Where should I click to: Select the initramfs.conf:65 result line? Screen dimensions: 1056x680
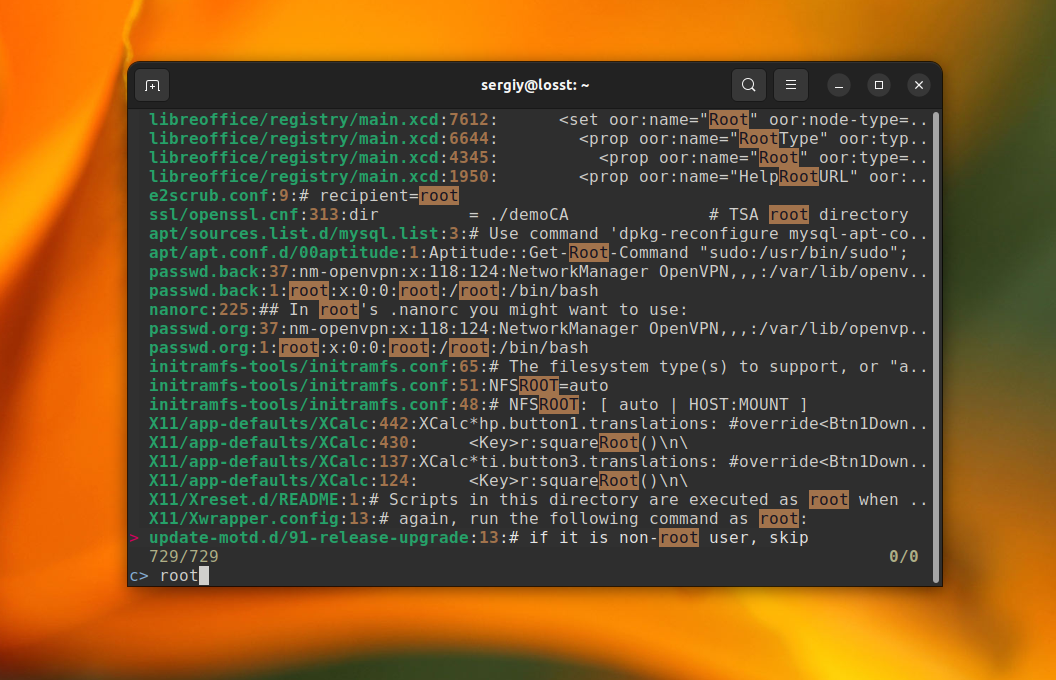[x=537, y=366]
